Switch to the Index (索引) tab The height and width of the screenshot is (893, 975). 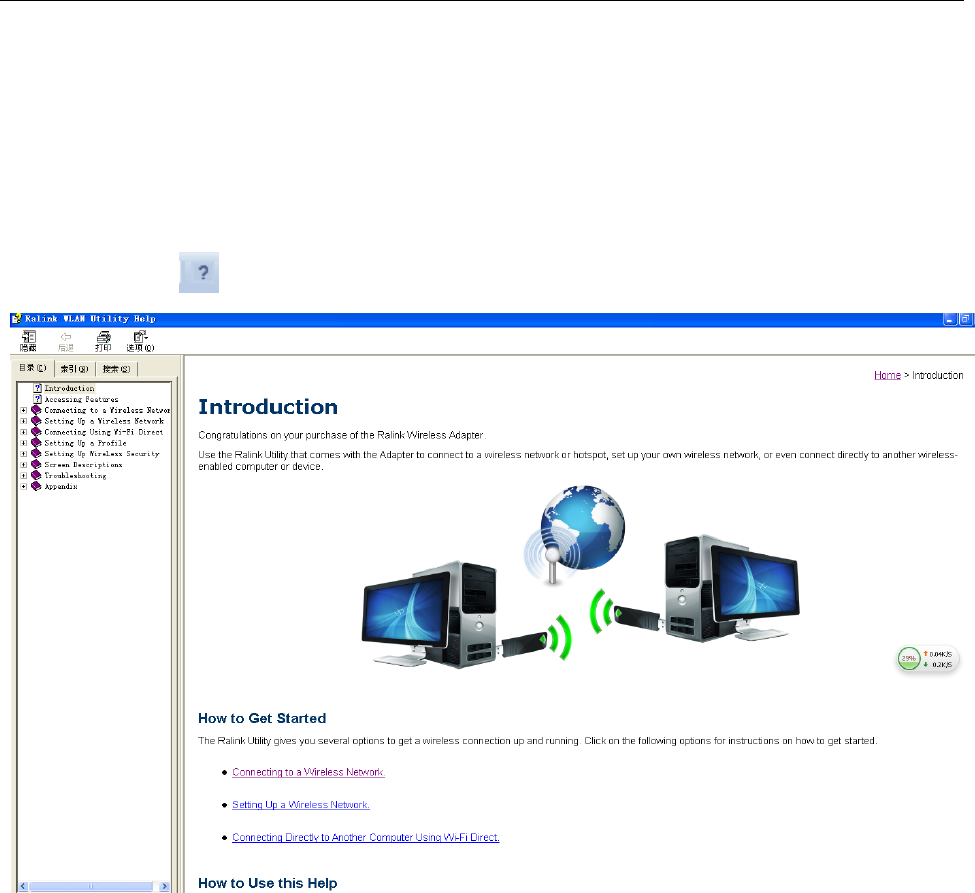pos(75,369)
